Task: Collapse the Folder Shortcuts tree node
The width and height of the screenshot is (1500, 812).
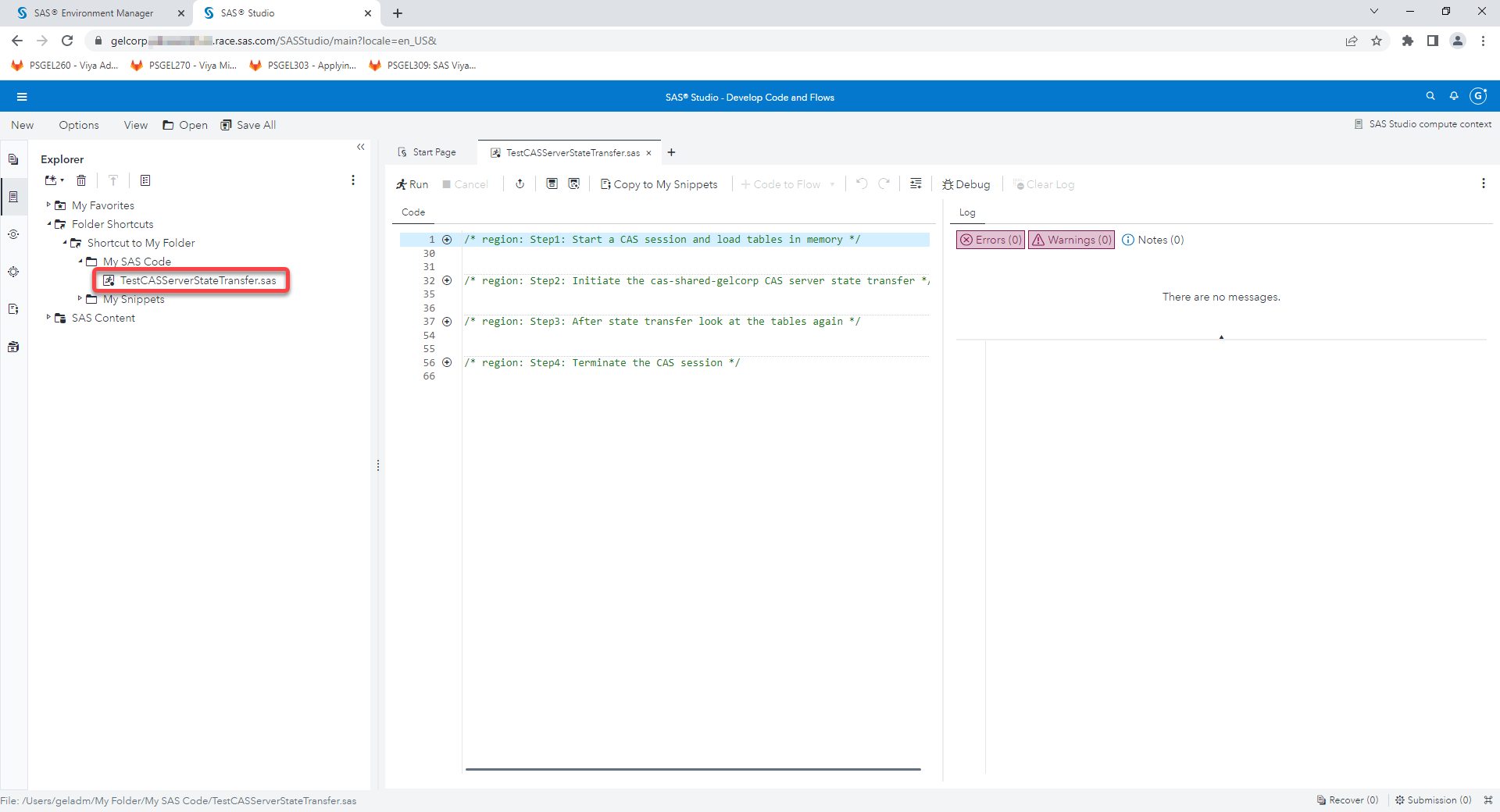Action: [48, 223]
